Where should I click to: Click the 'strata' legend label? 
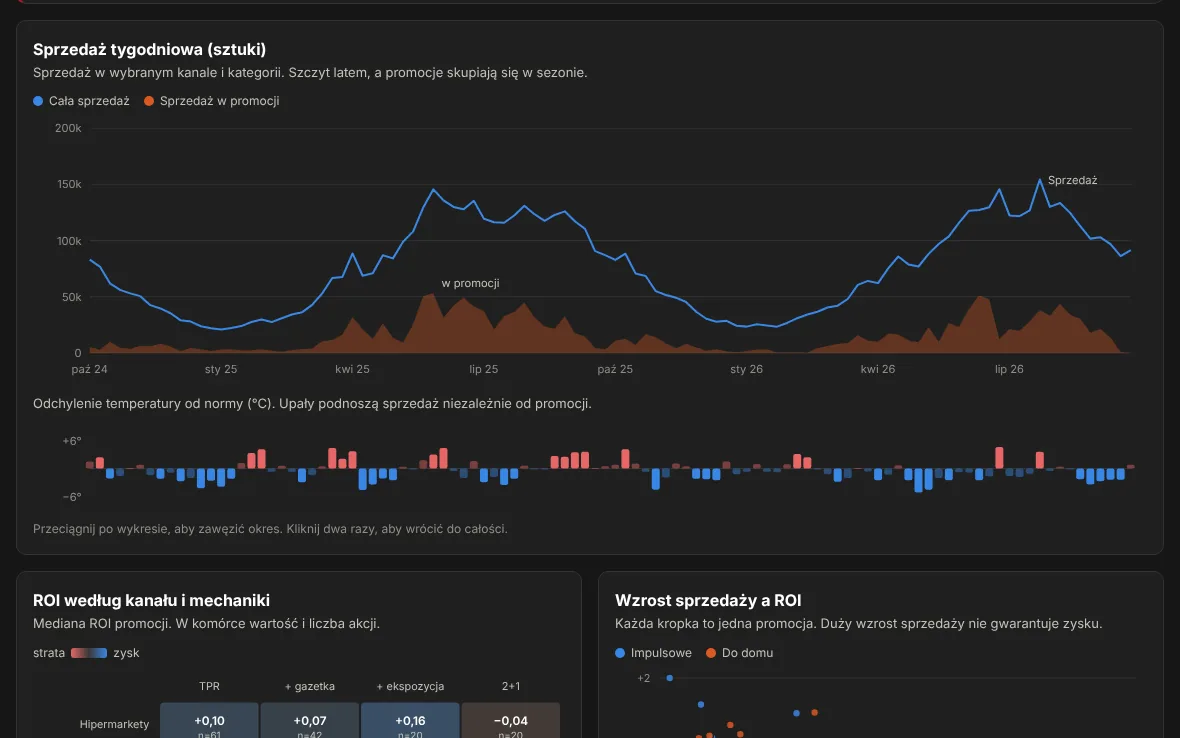(x=49, y=653)
